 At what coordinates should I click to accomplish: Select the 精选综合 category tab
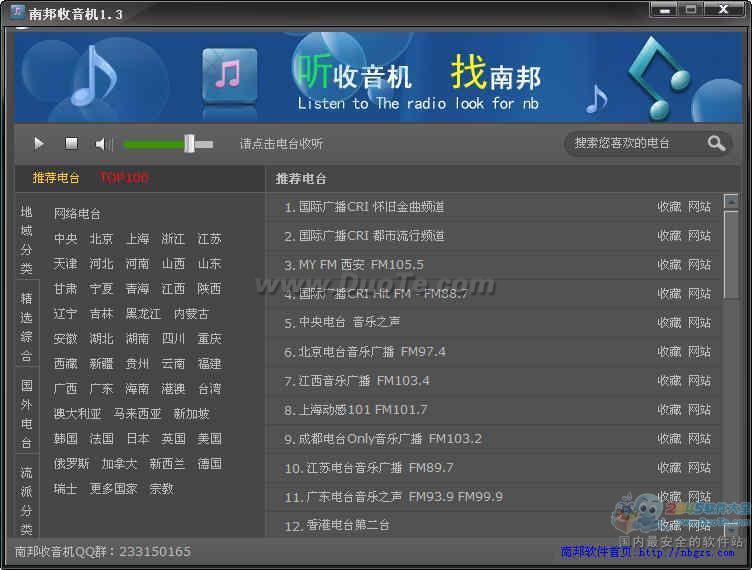27,327
